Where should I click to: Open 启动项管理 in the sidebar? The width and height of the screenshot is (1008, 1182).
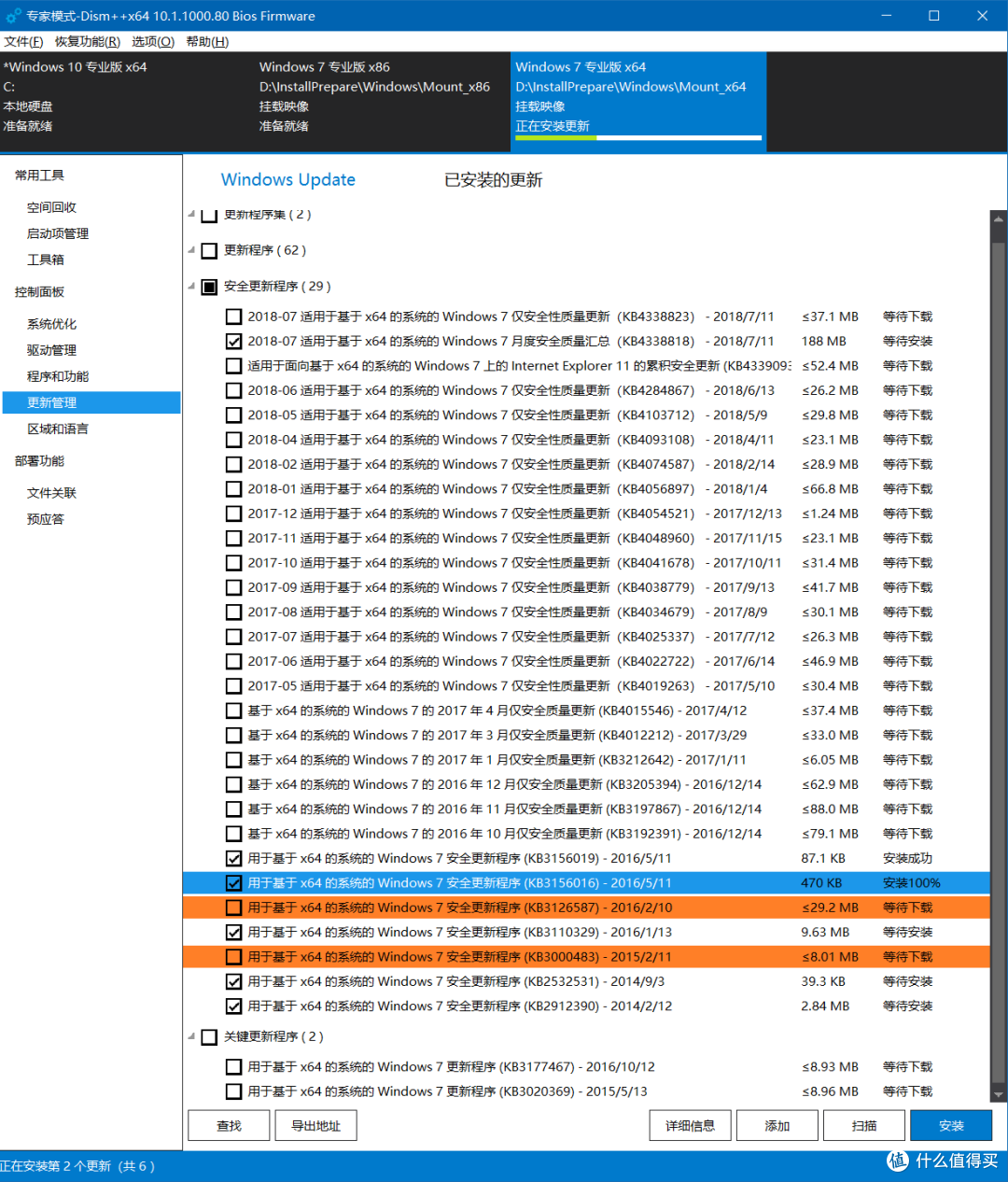[58, 233]
